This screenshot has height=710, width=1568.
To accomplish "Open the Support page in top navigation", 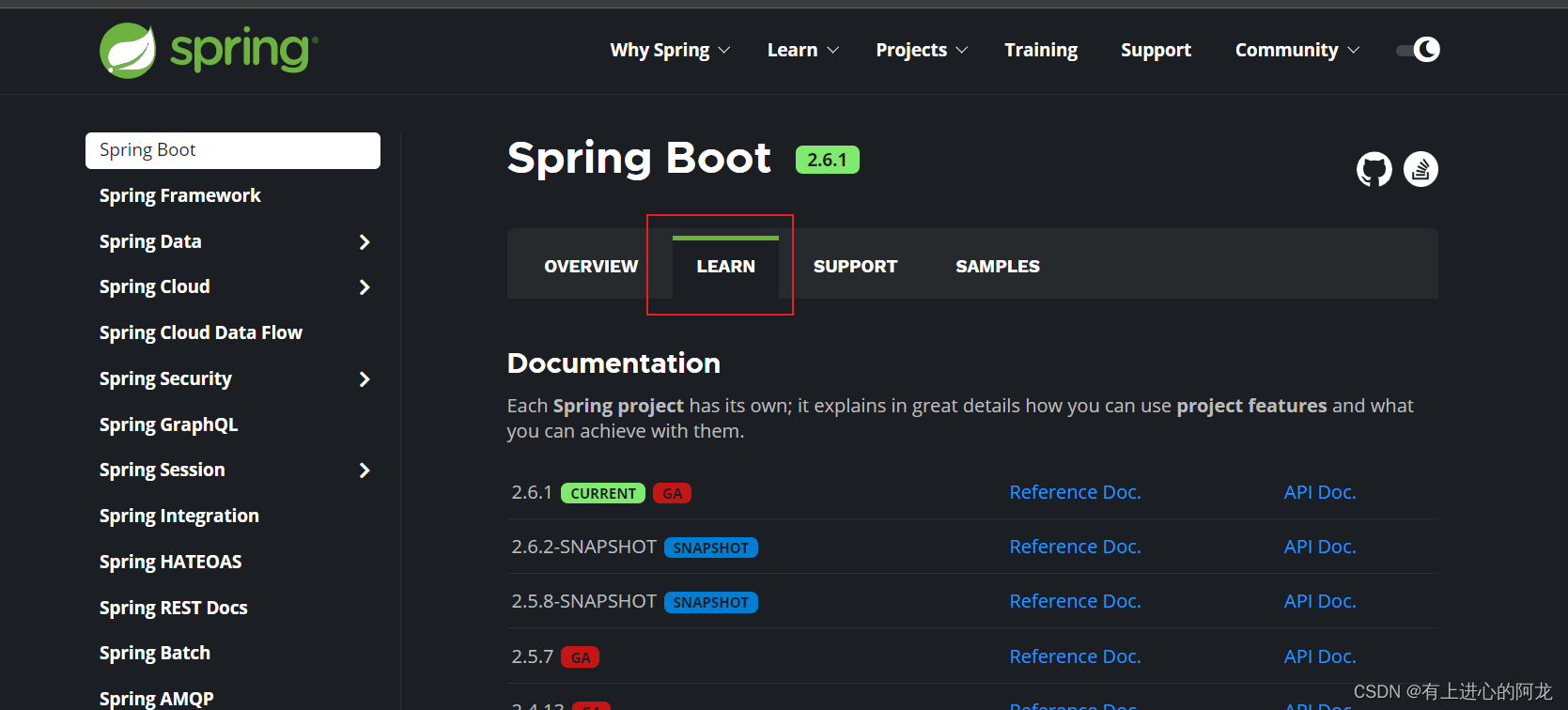I will (1156, 50).
